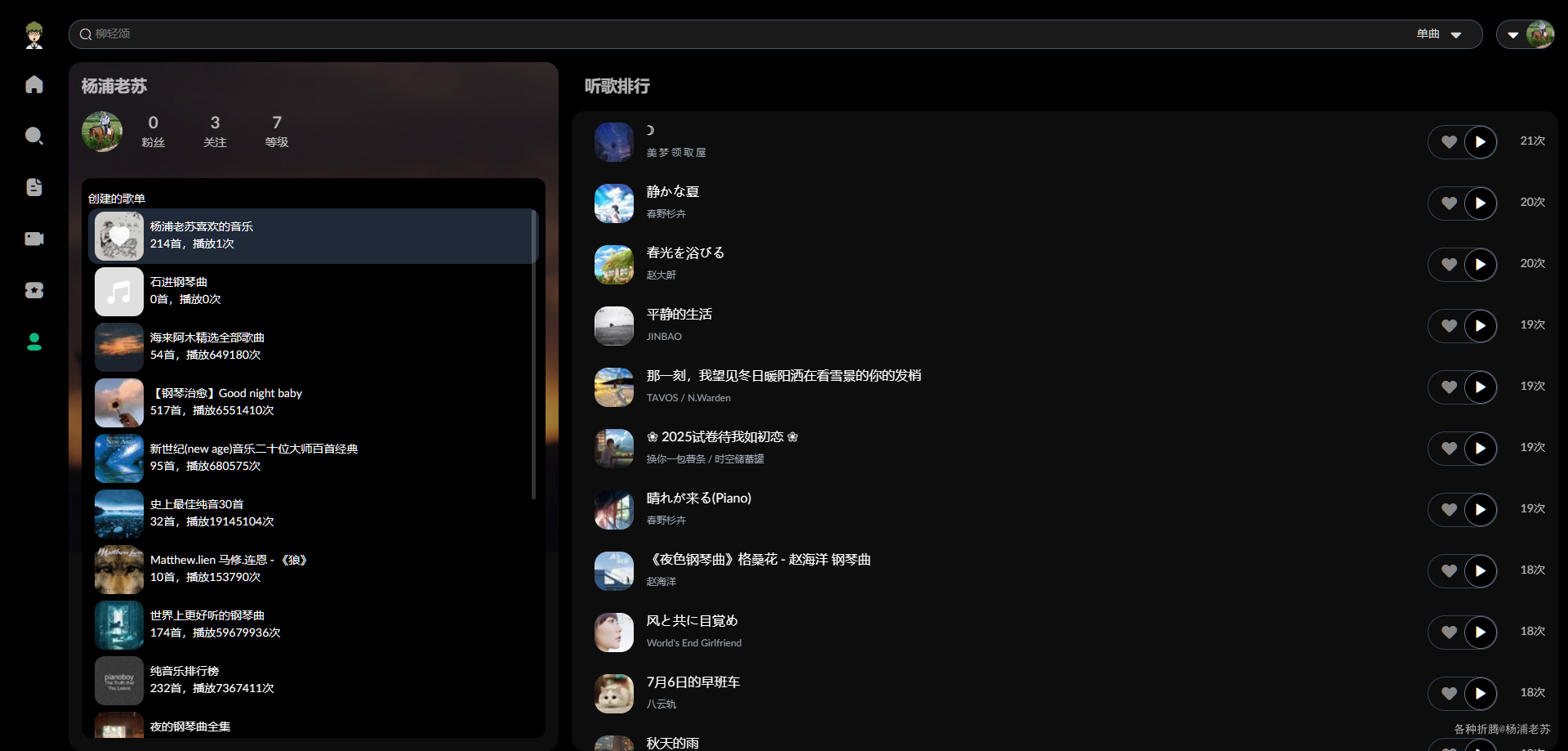Click the 21次 play count
The image size is (1568, 751).
coord(1533,141)
